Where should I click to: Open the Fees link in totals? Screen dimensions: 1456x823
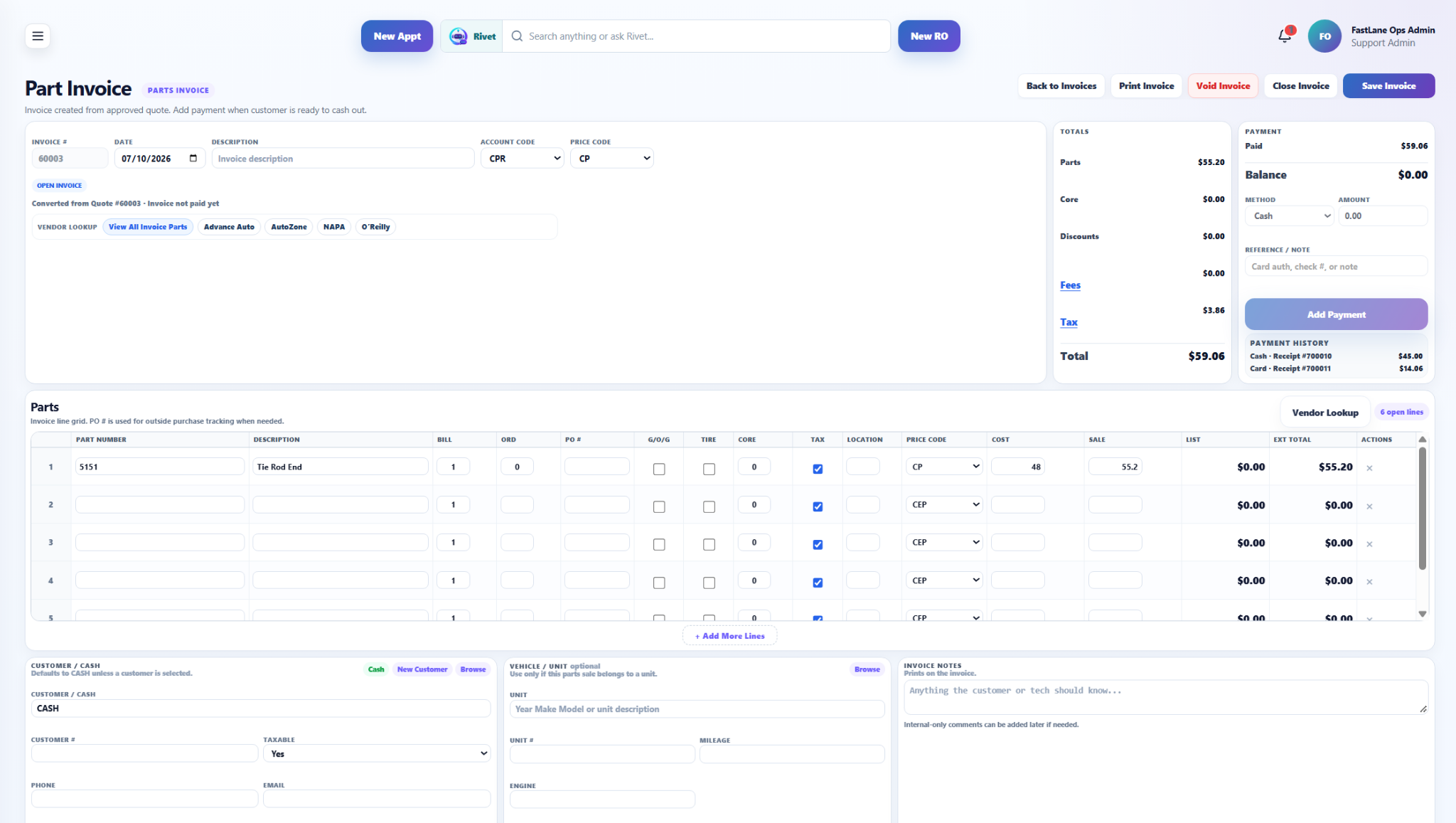coord(1070,285)
